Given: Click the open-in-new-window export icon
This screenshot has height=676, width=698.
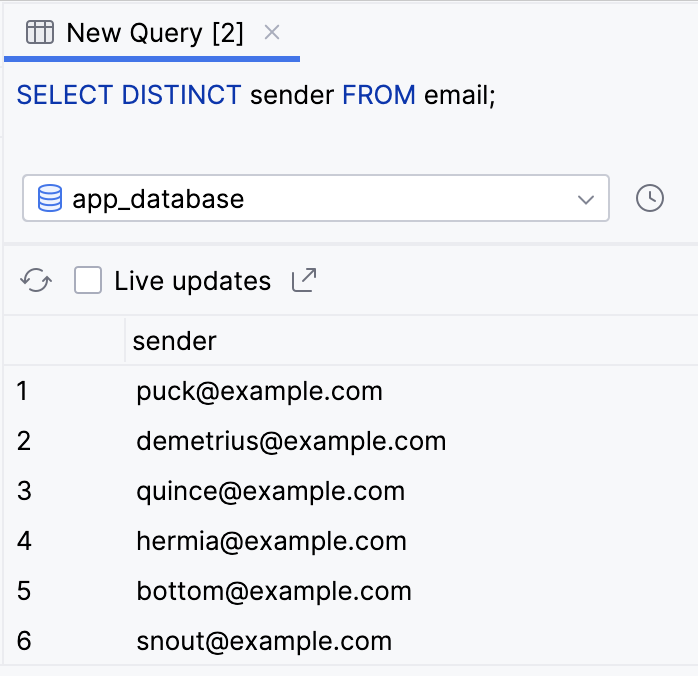Looking at the screenshot, I should [x=303, y=281].
